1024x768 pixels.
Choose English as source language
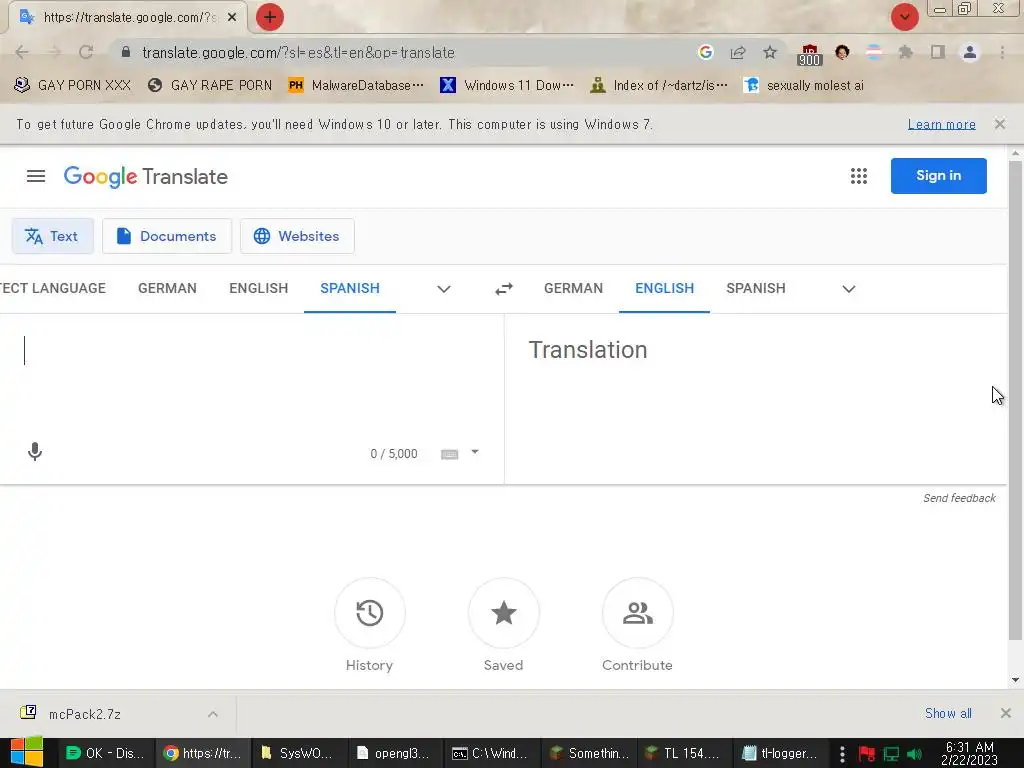pyautogui.click(x=259, y=288)
